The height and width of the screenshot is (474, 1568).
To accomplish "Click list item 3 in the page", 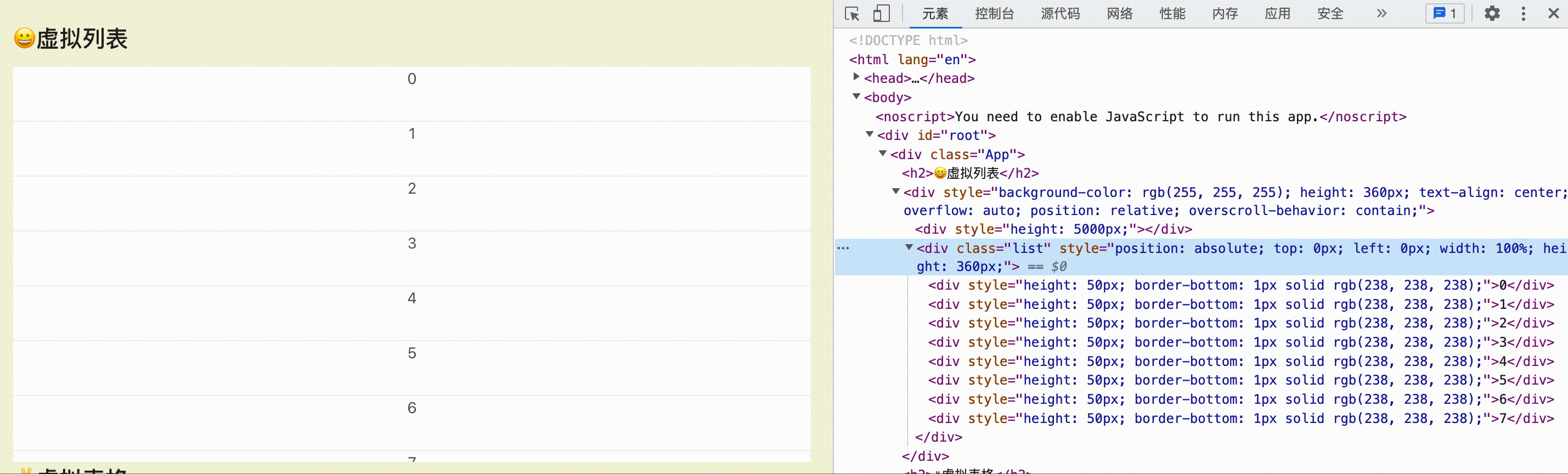I will [411, 258].
